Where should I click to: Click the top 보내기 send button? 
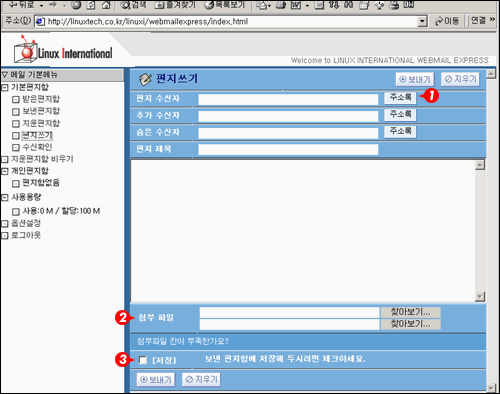tap(415, 79)
